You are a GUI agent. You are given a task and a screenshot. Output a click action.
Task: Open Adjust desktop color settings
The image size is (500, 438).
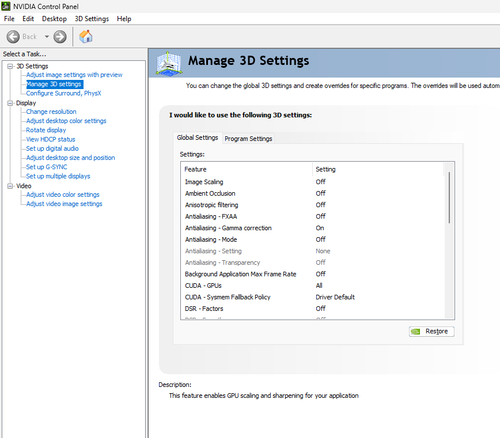pyautogui.click(x=66, y=121)
